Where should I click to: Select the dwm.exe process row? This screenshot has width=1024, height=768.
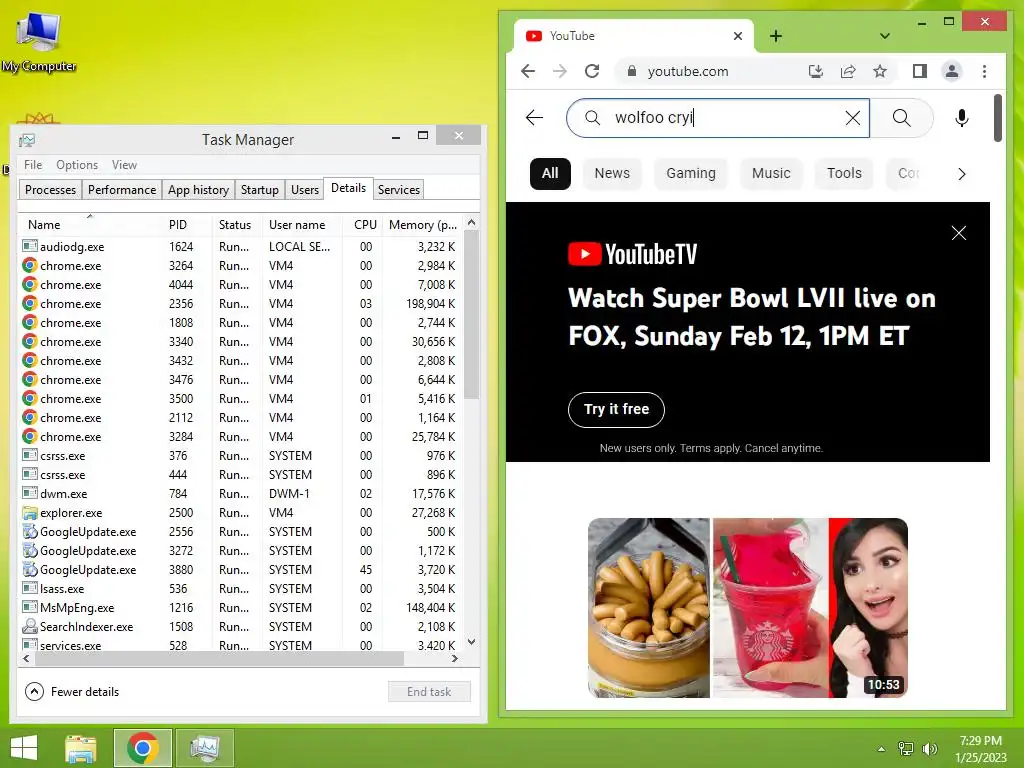pos(240,494)
